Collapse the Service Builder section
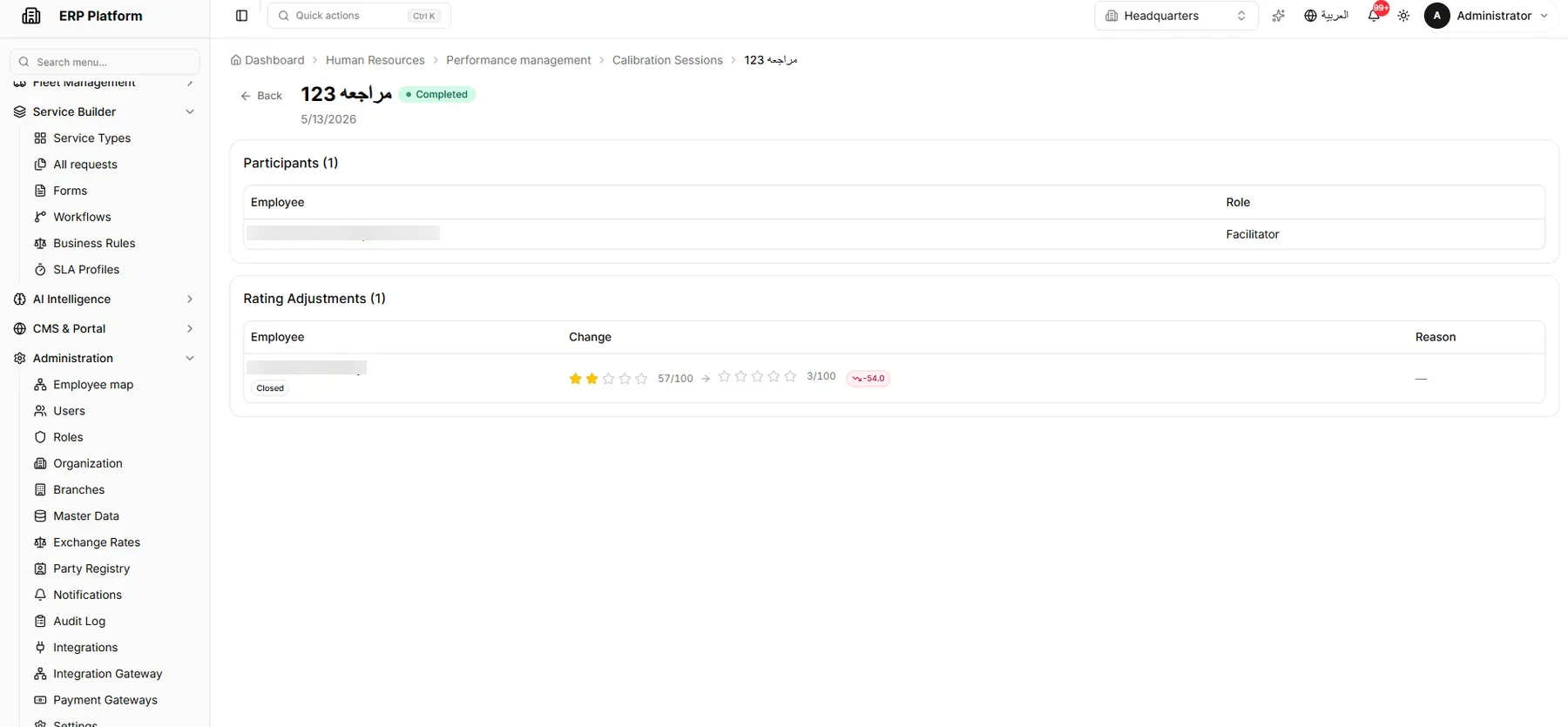The width and height of the screenshot is (1568, 727). click(x=105, y=111)
